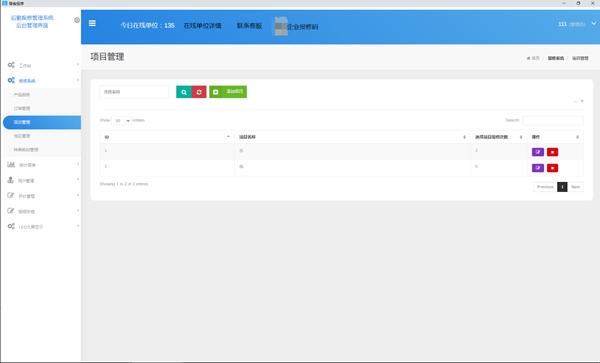Click the small gear icon beside sidebar title
The height and width of the screenshot is (363, 600).
pyautogui.click(x=77, y=20)
